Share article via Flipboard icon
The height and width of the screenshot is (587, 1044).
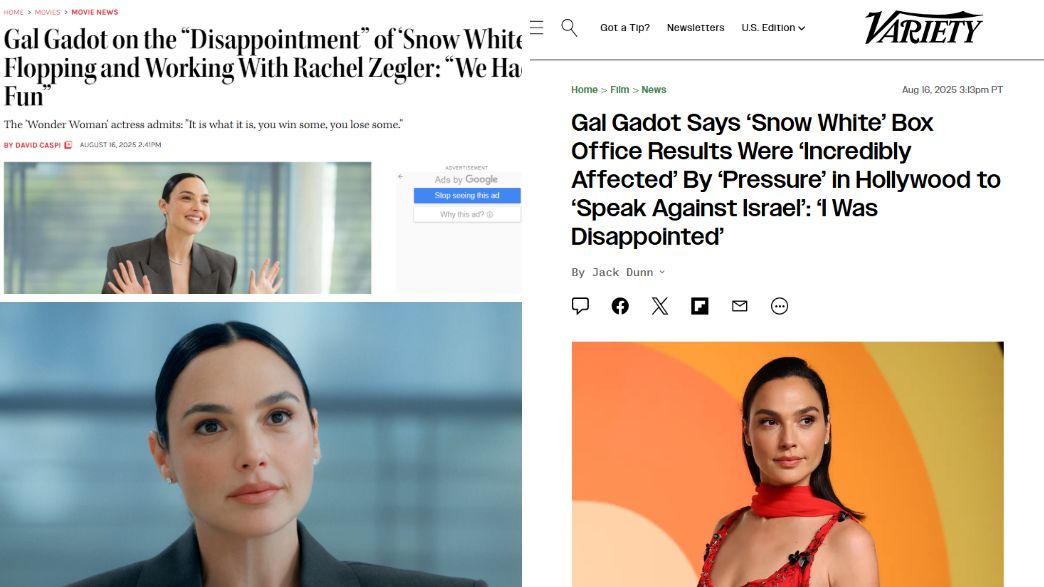click(700, 306)
